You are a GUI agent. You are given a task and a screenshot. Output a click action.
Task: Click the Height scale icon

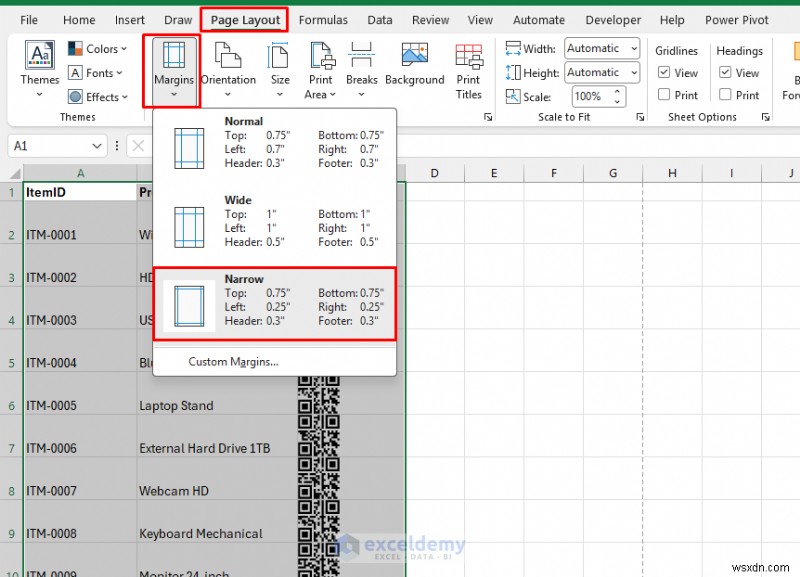click(513, 72)
